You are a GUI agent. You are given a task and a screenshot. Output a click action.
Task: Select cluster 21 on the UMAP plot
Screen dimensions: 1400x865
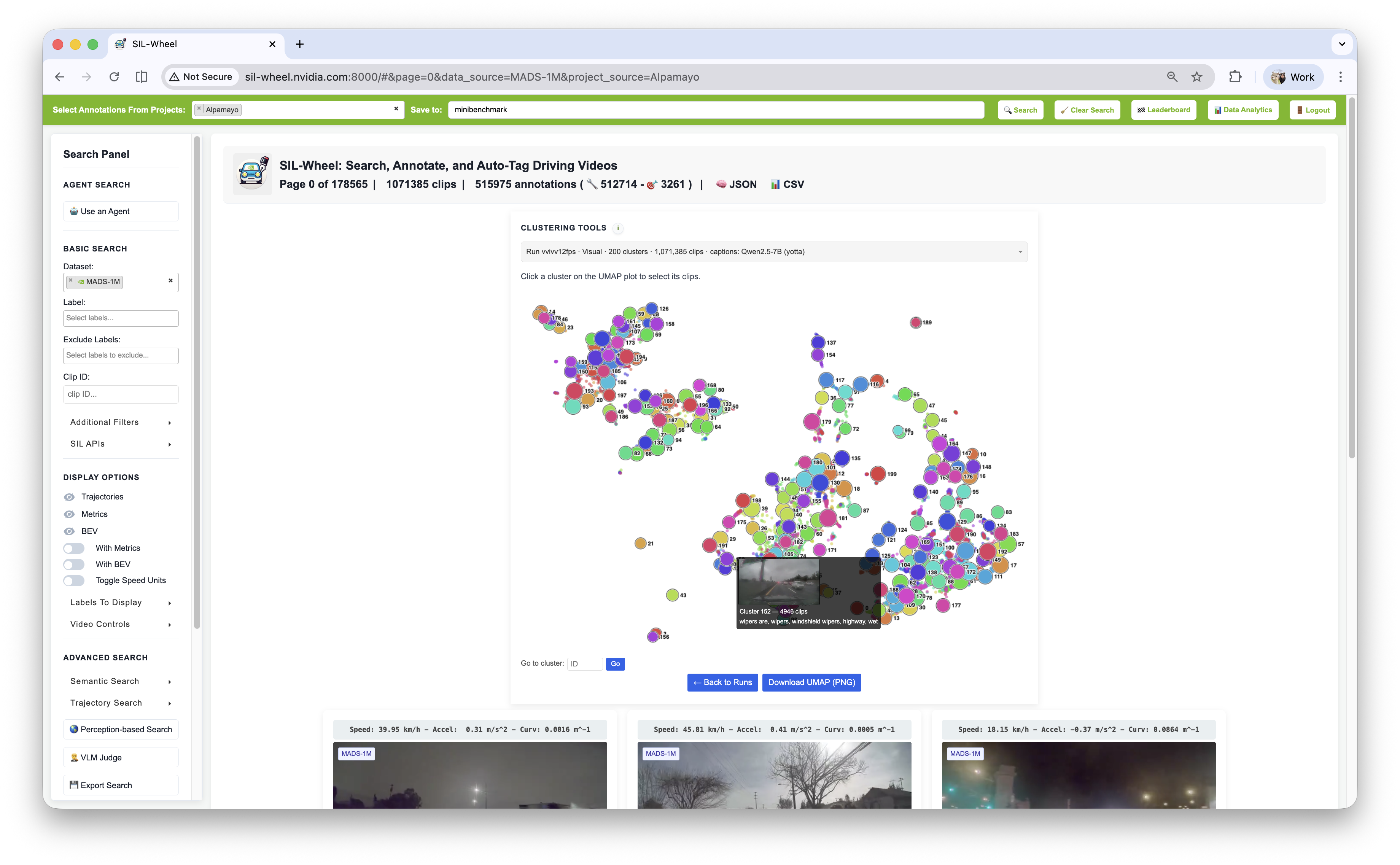[640, 543]
